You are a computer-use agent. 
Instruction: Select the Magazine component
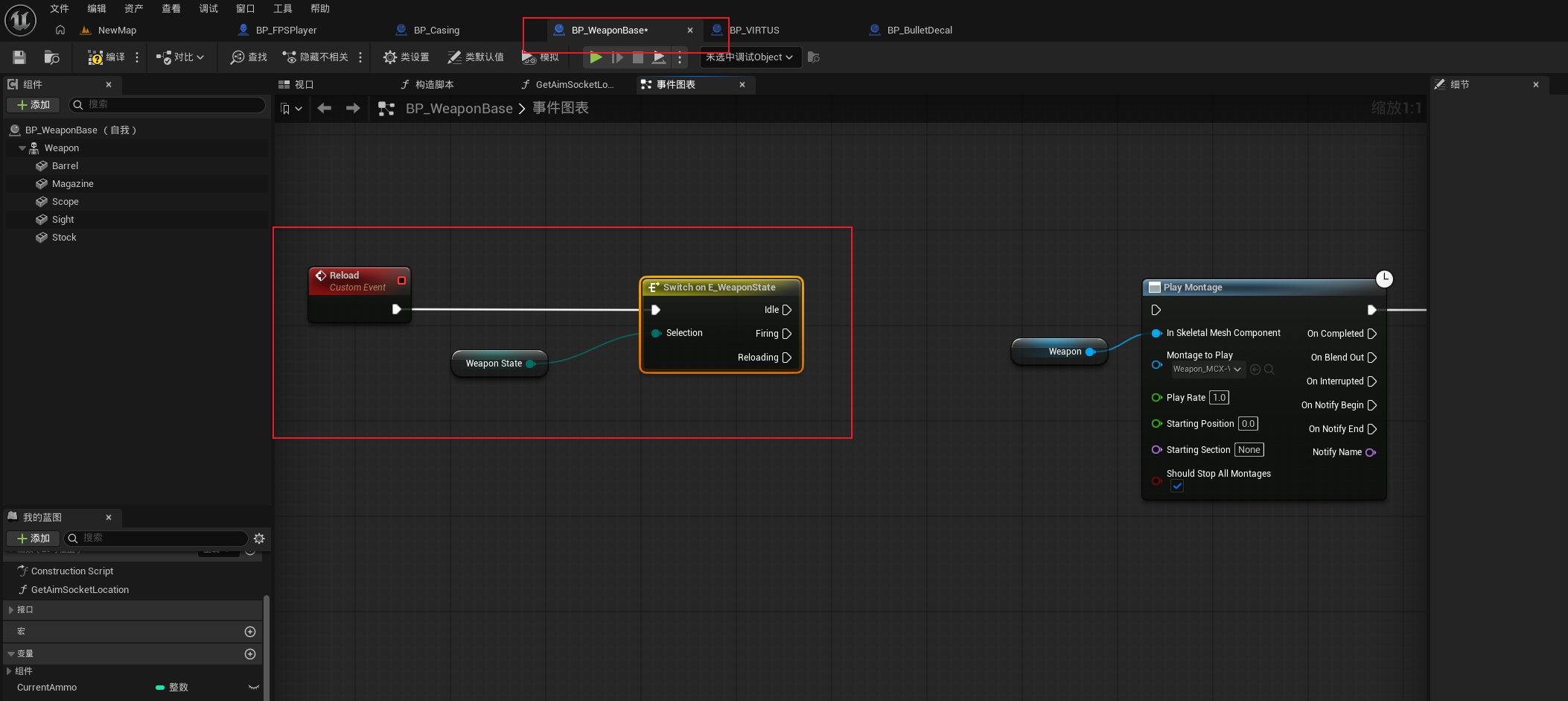pyautogui.click(x=72, y=184)
